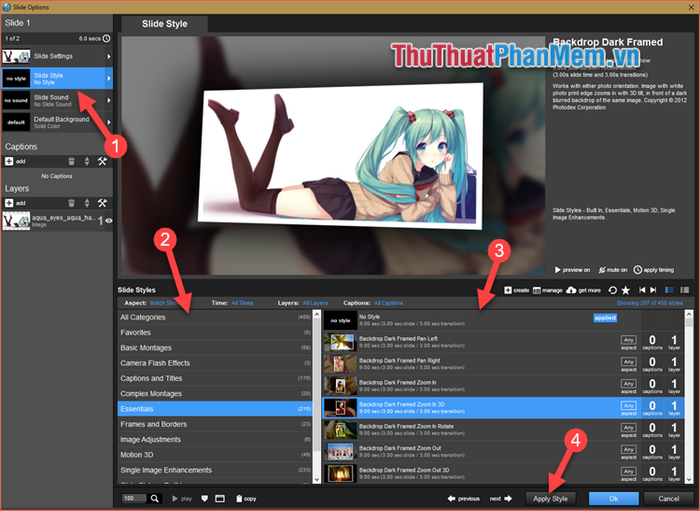This screenshot has width=700, height=511.
Task: Open Default Background in sidebar
Action: [x=57, y=122]
